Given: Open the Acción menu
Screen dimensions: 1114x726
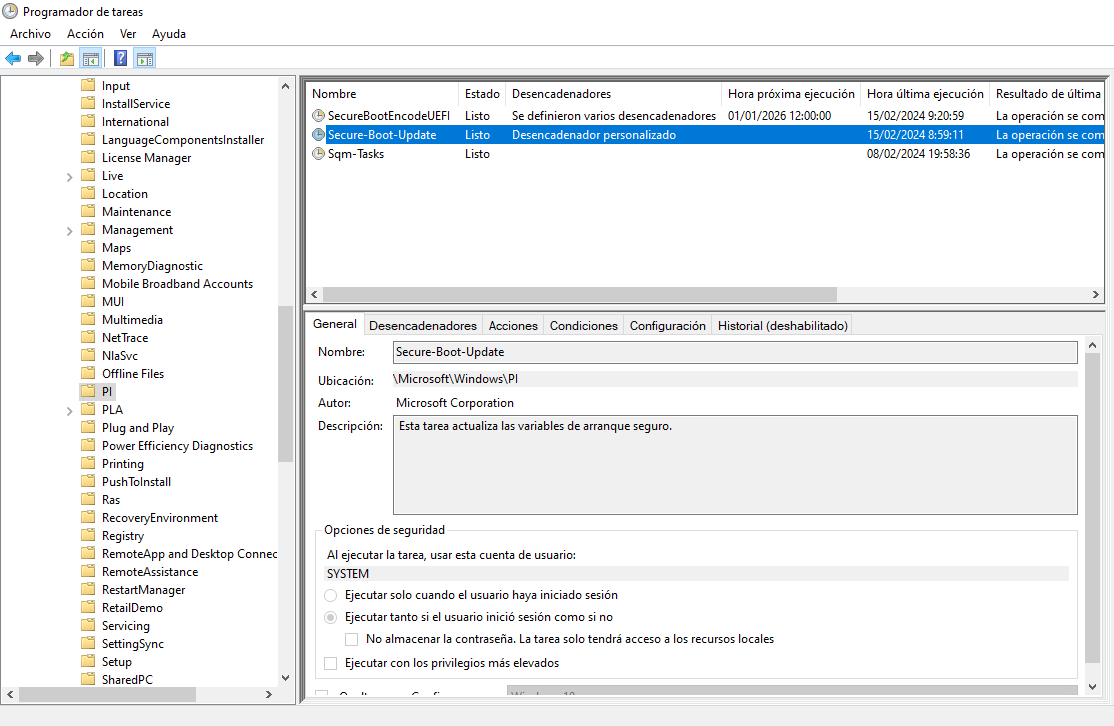Looking at the screenshot, I should click(85, 34).
